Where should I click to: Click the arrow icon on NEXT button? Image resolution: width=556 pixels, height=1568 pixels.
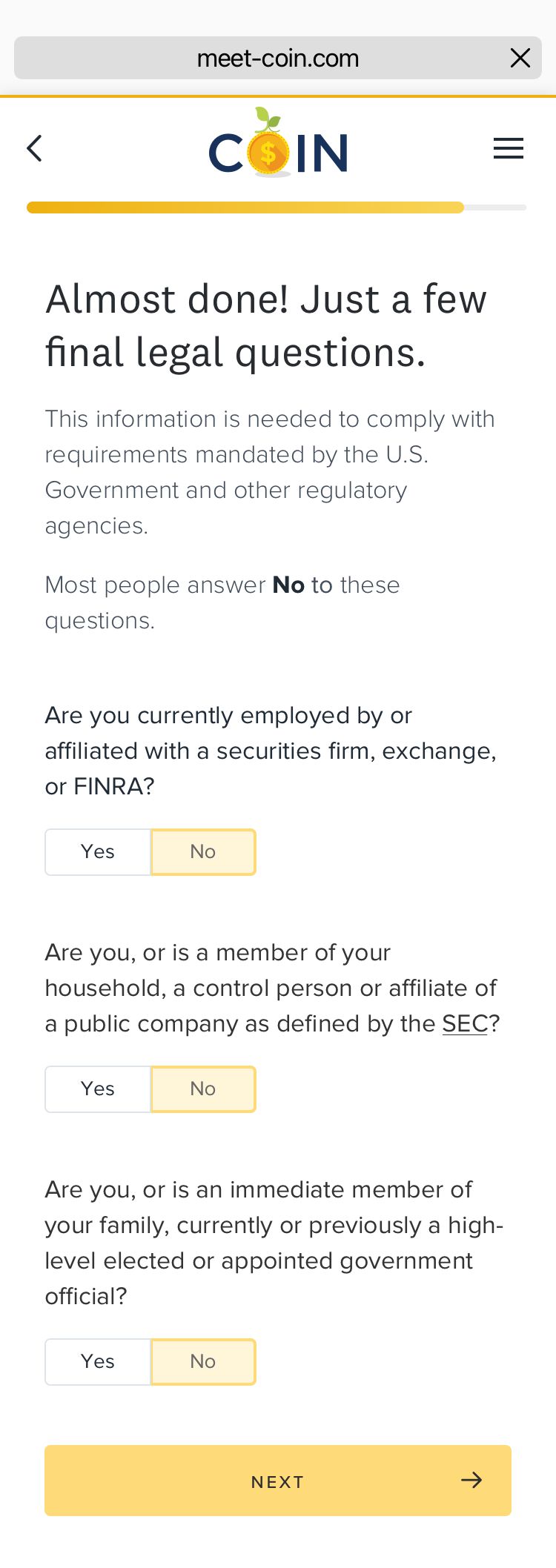pos(471,1481)
